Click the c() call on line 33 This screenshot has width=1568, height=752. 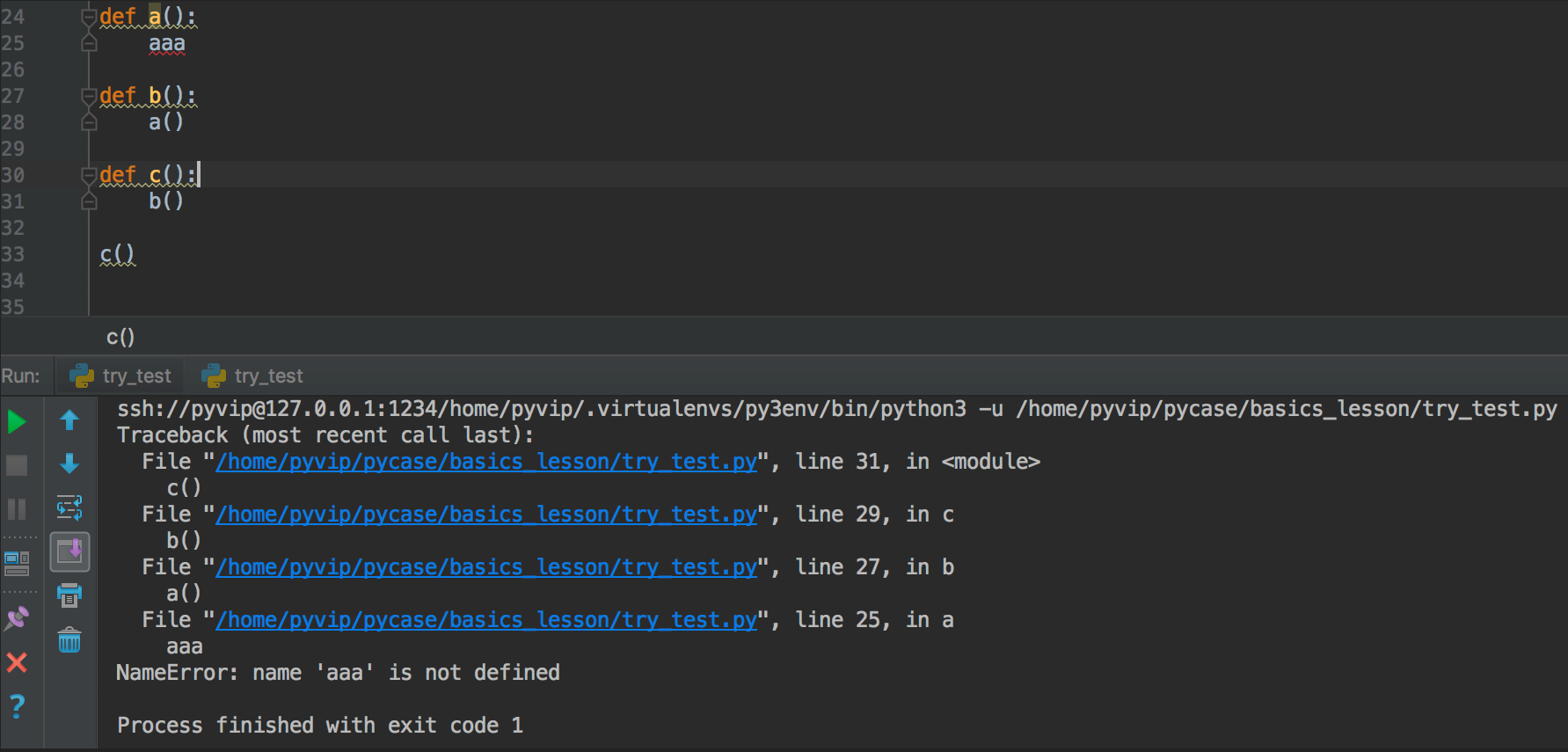click(x=117, y=254)
